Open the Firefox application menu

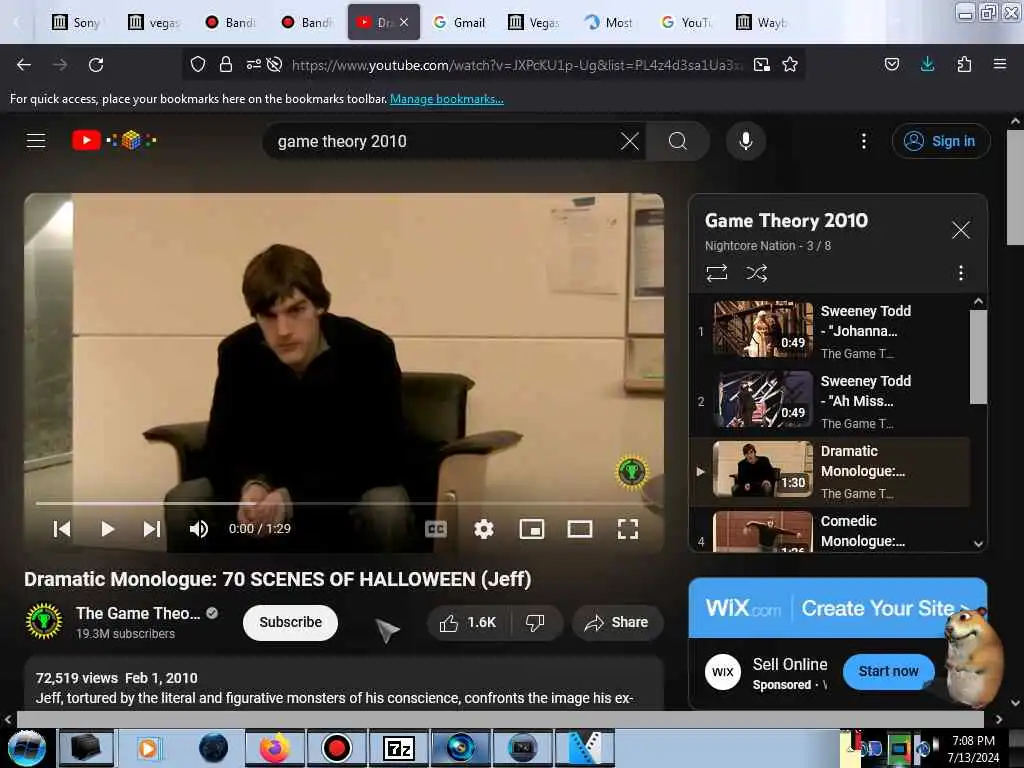point(999,64)
